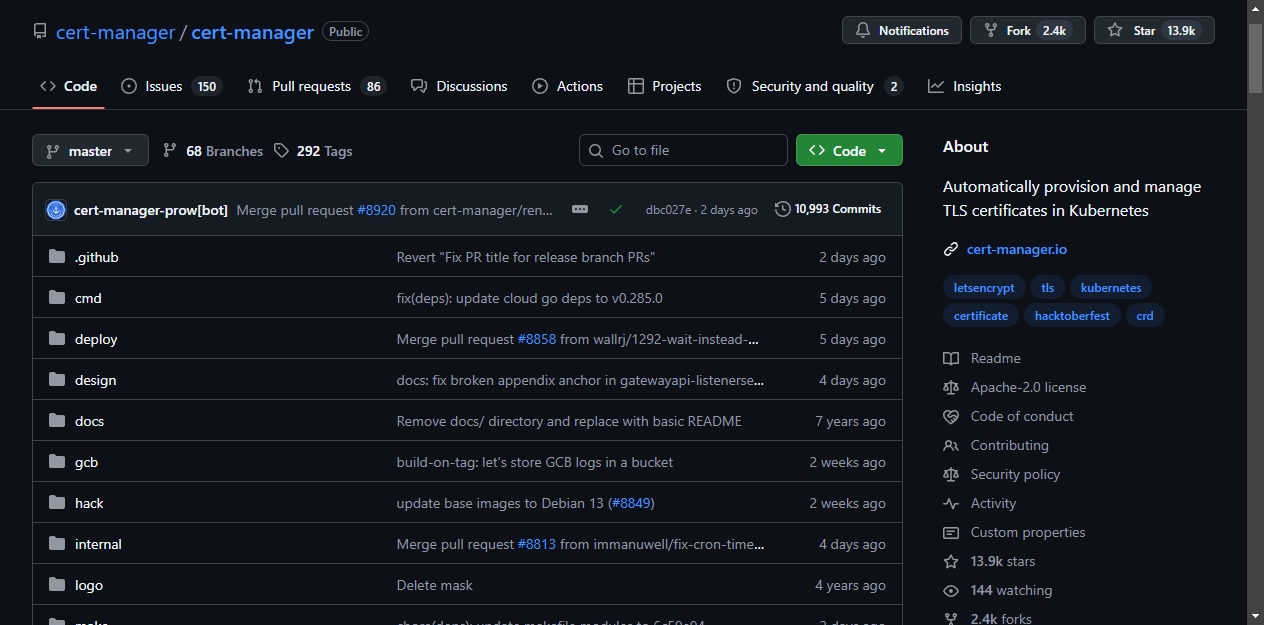Open 10,993 Commits history
Viewport: 1264px width, 625px height.
[x=828, y=209]
